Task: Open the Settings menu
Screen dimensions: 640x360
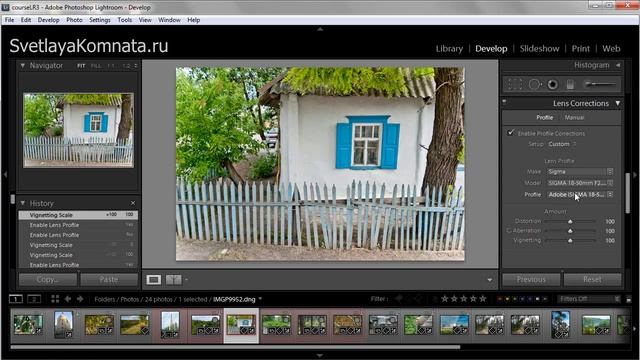Action: tap(100, 20)
